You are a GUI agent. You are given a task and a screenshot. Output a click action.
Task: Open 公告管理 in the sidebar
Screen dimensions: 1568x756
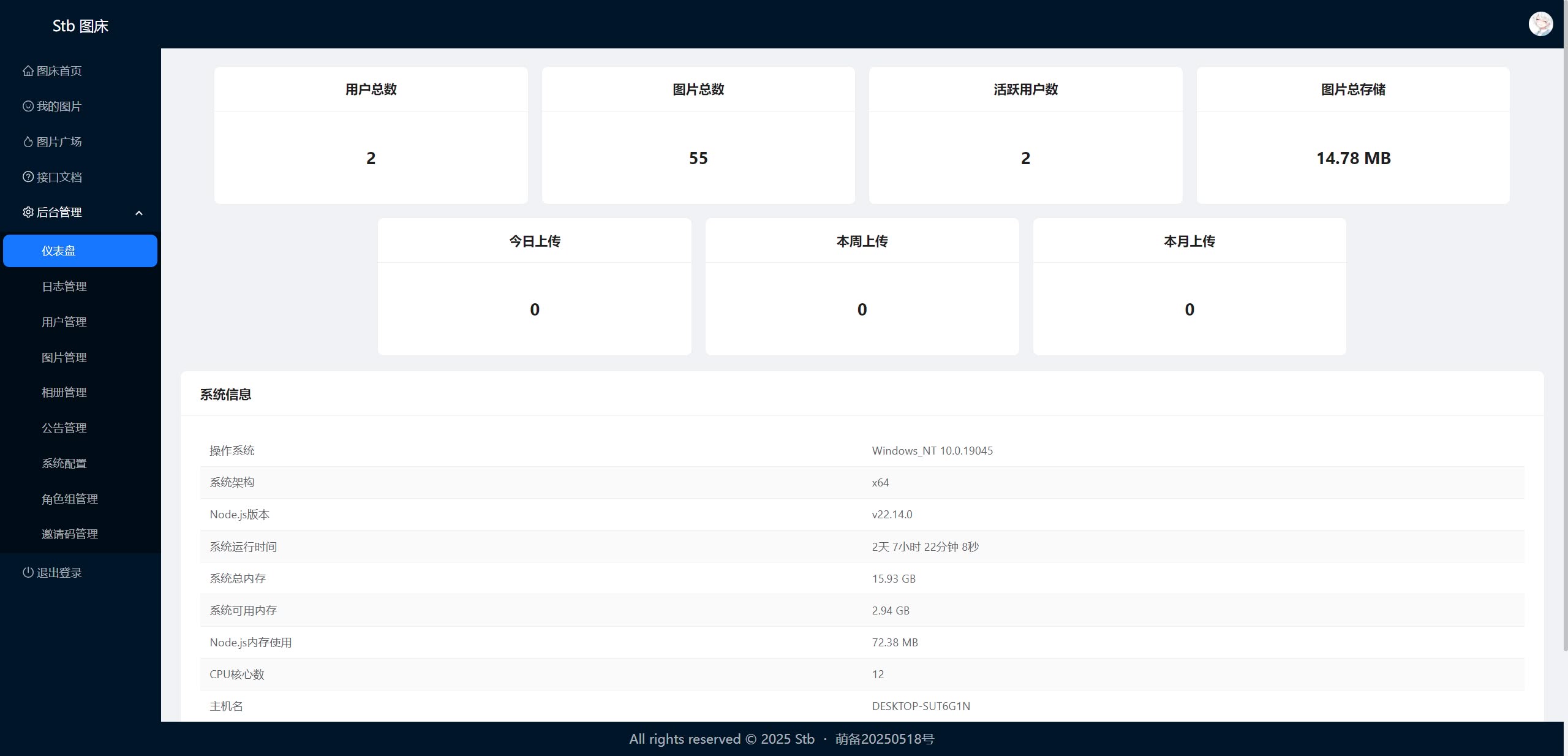tap(64, 428)
